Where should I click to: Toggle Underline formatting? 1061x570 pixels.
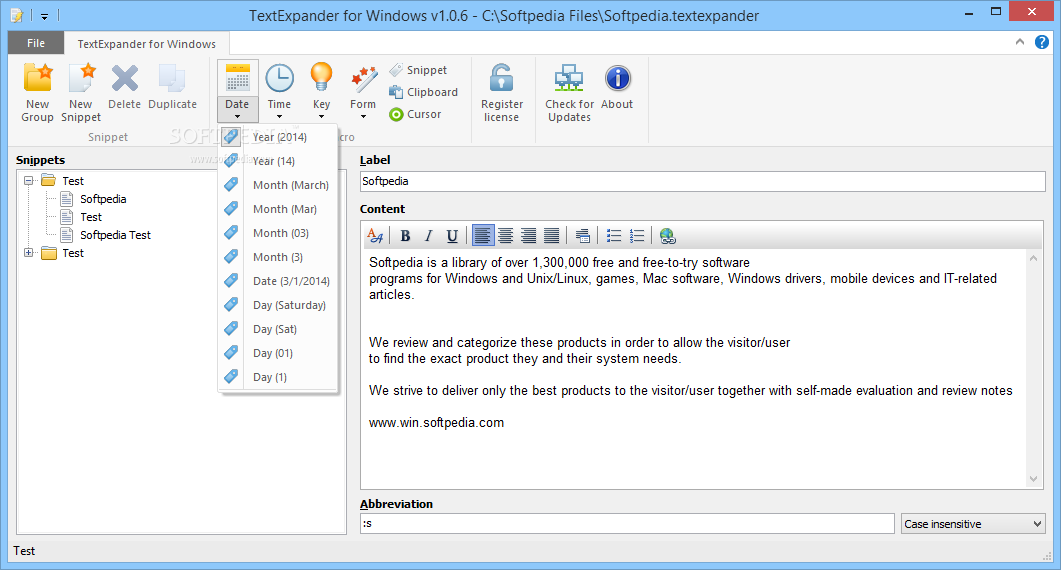click(452, 236)
